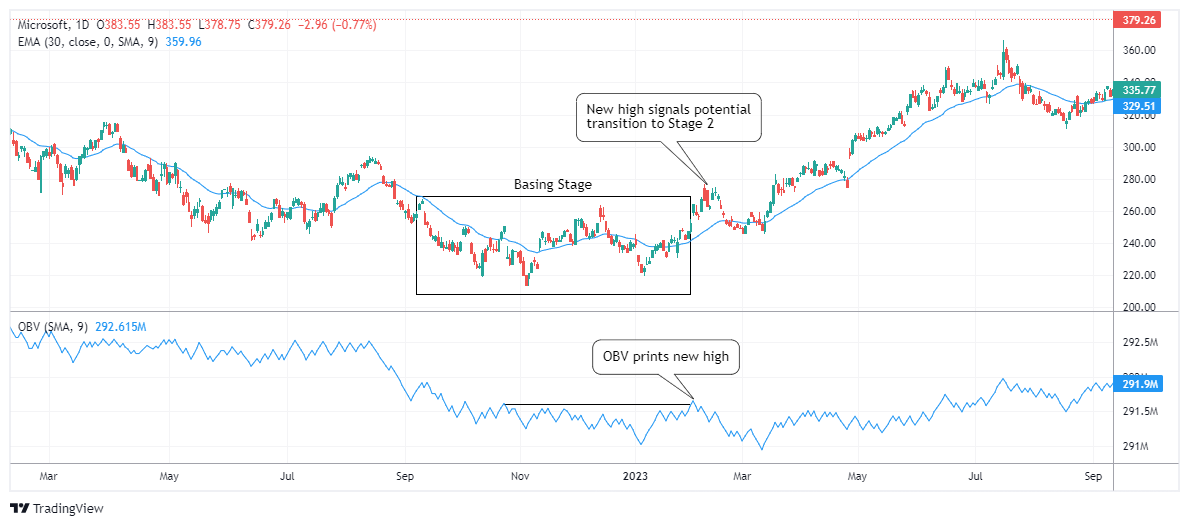
Task: Click the Sep label right before Nov
Action: click(405, 477)
